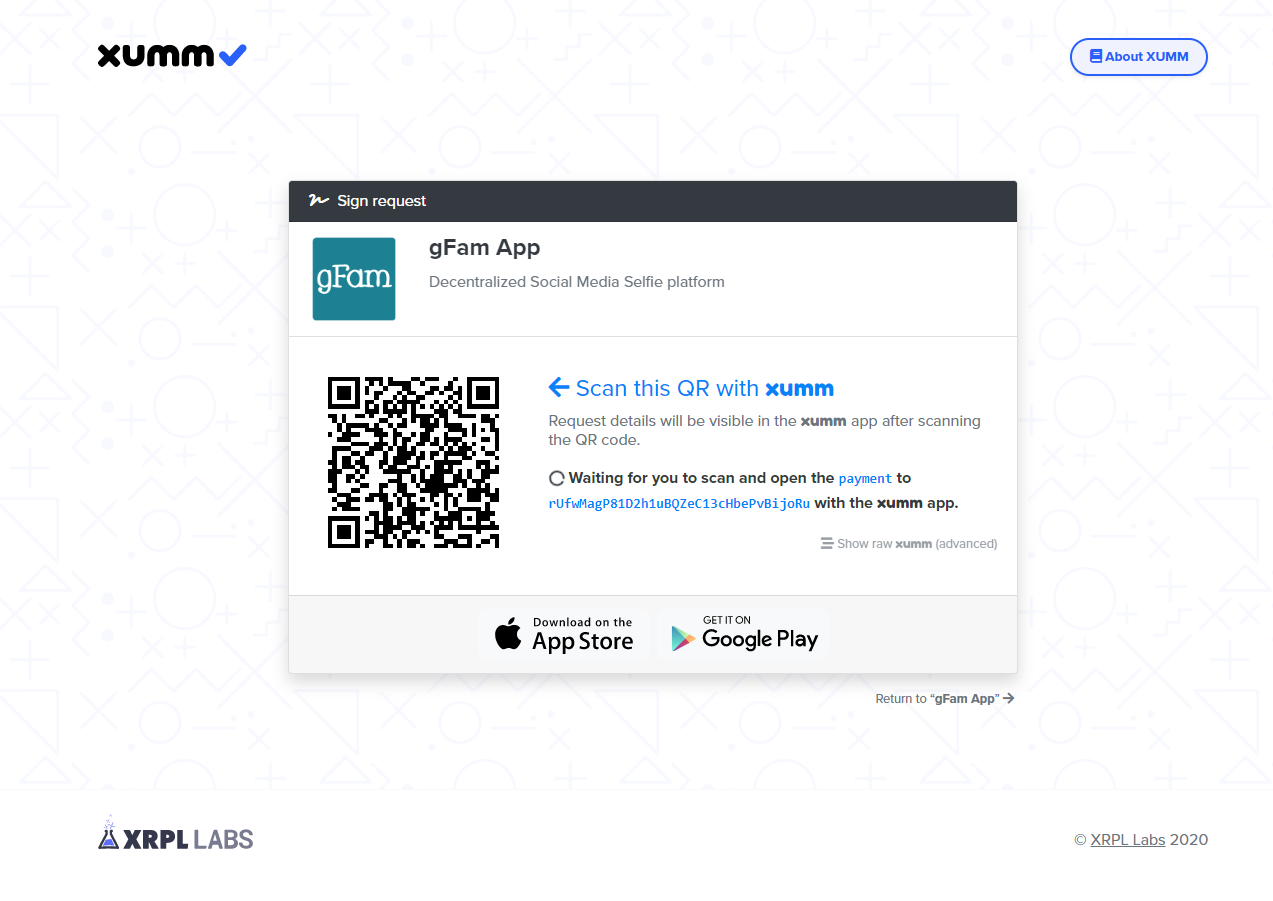
Task: Follow the Return to gFam App link
Action: (945, 699)
